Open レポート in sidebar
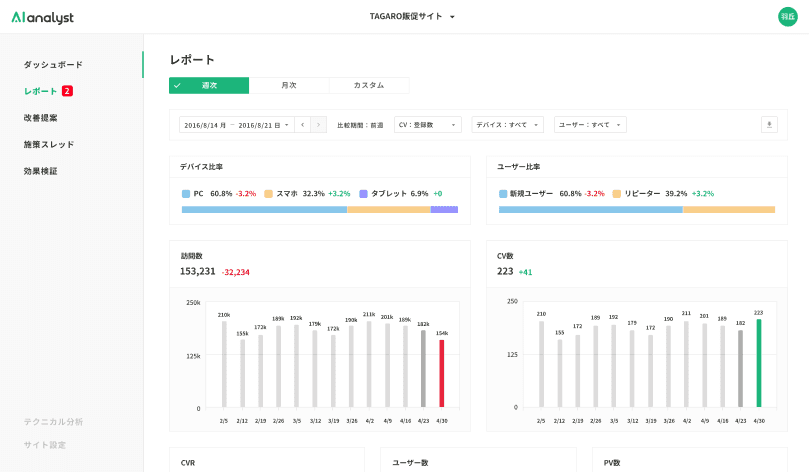The height and width of the screenshot is (472, 809). click(x=40, y=91)
